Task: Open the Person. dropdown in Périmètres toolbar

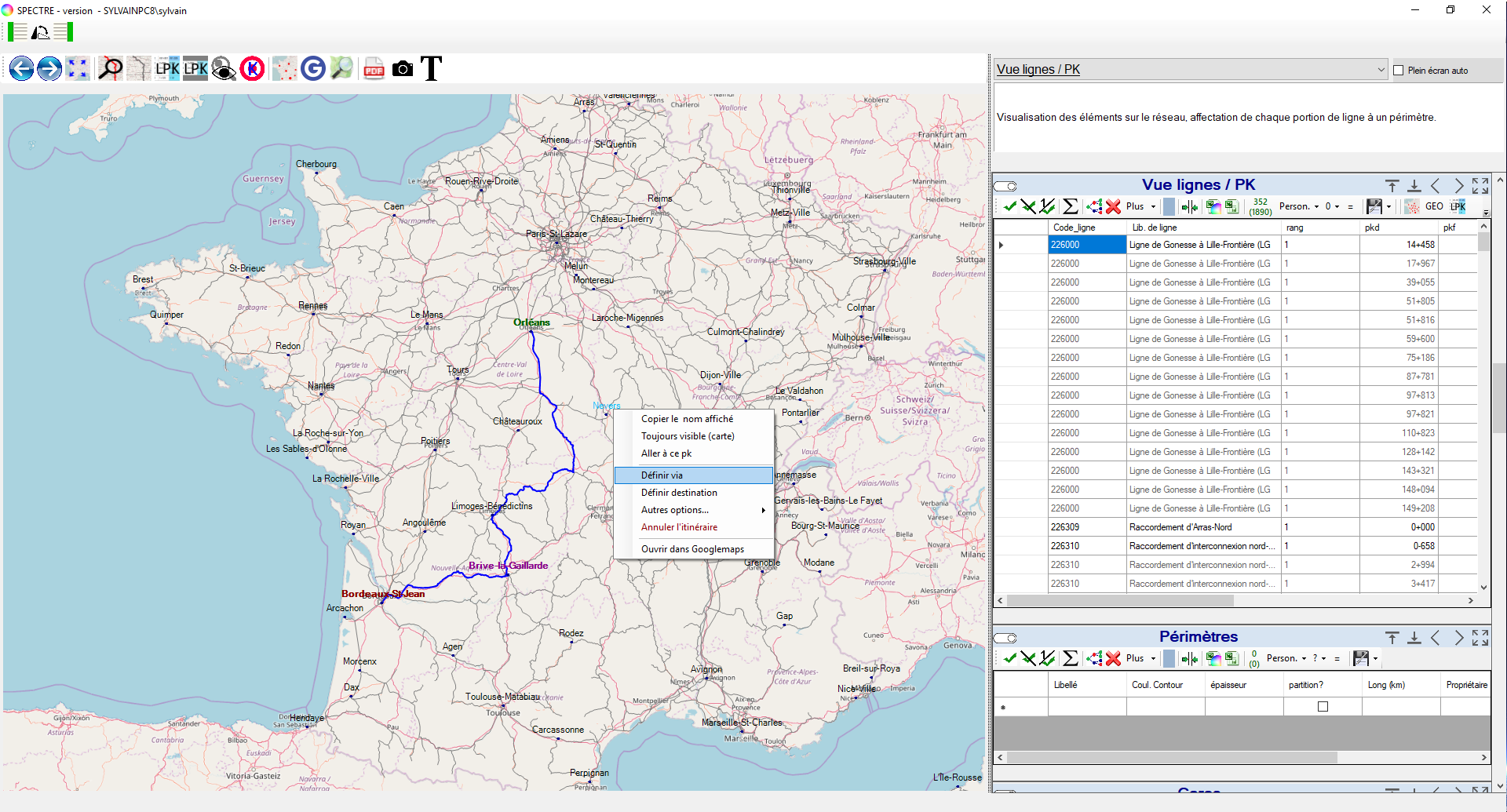Action: (1286, 658)
